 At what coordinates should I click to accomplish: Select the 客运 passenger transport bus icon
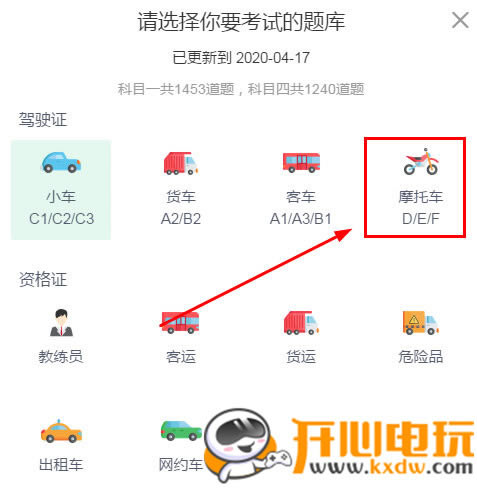click(x=180, y=322)
